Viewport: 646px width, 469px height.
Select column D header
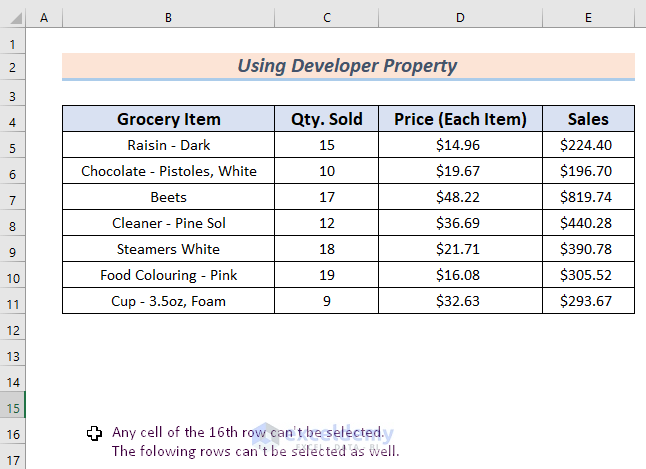[460, 20]
